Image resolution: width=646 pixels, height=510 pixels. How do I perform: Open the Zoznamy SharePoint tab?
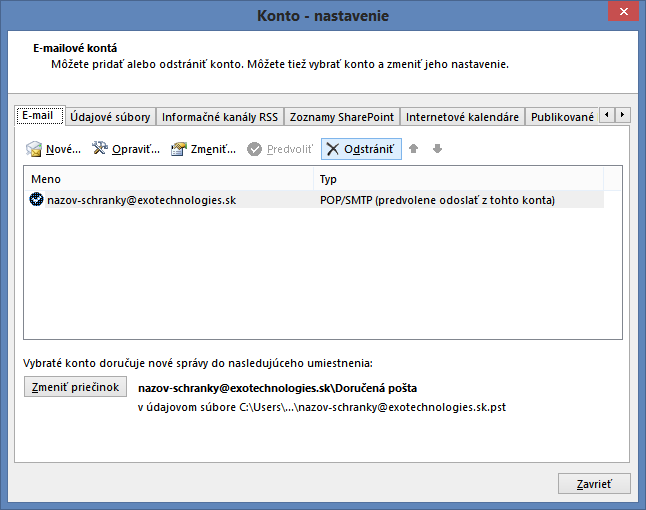coord(342,117)
